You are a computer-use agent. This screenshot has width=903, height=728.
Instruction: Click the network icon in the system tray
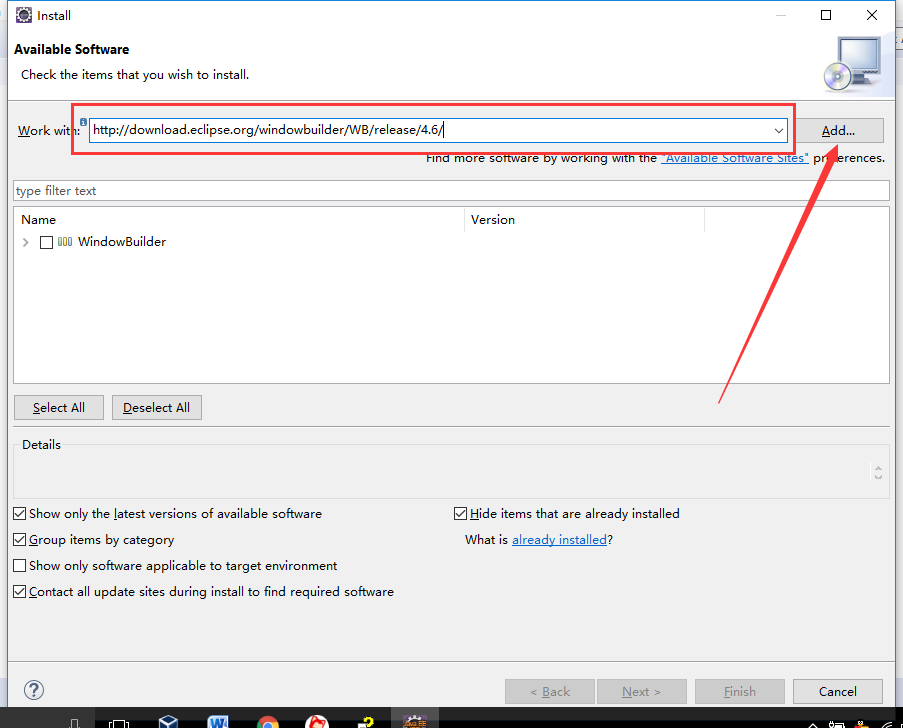coord(889,724)
